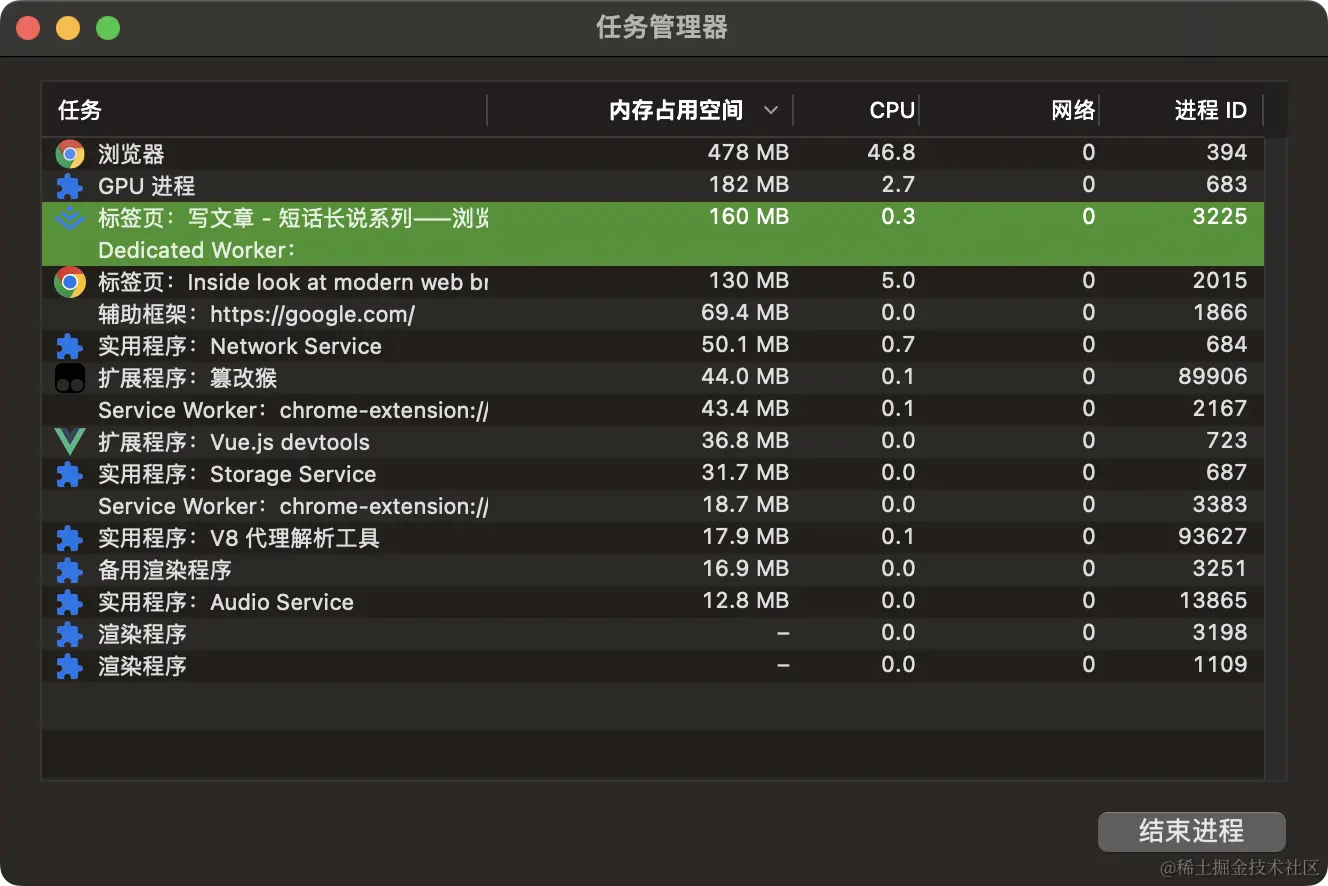
Task: Select 扩展程序：Vue.js devtools row
Action: [x=652, y=442]
